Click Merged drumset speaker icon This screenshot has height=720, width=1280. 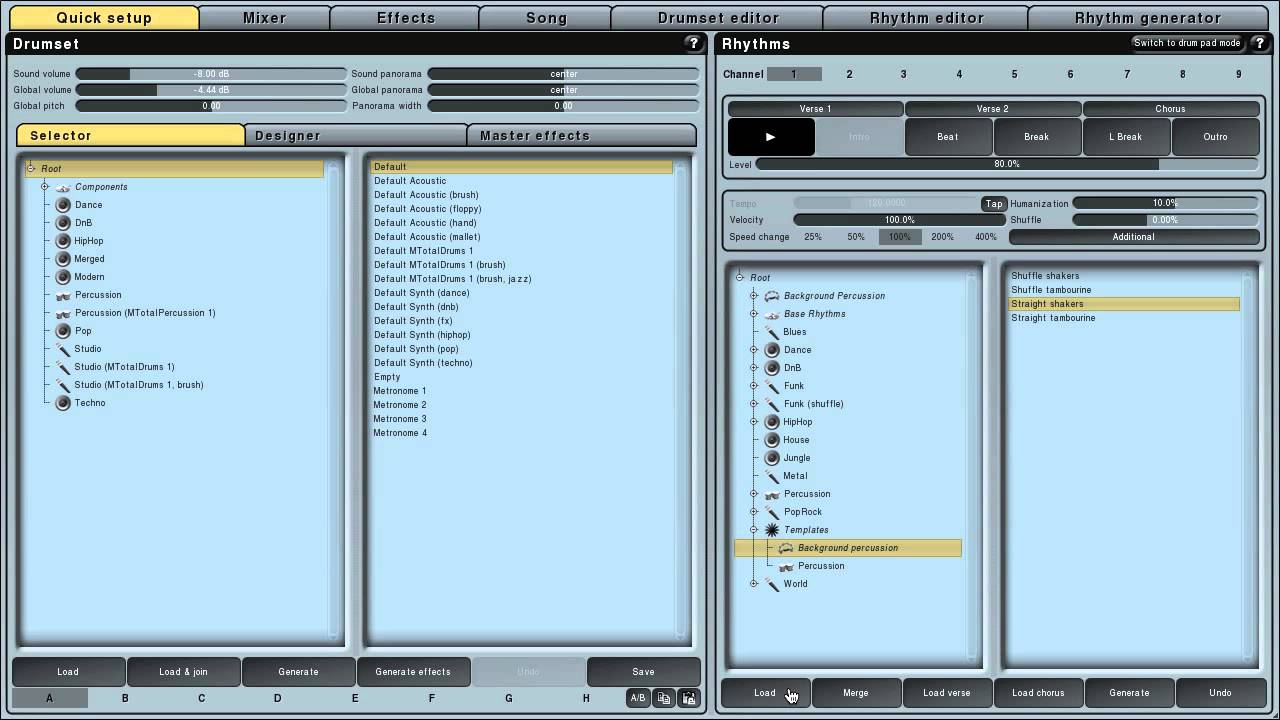coord(63,259)
